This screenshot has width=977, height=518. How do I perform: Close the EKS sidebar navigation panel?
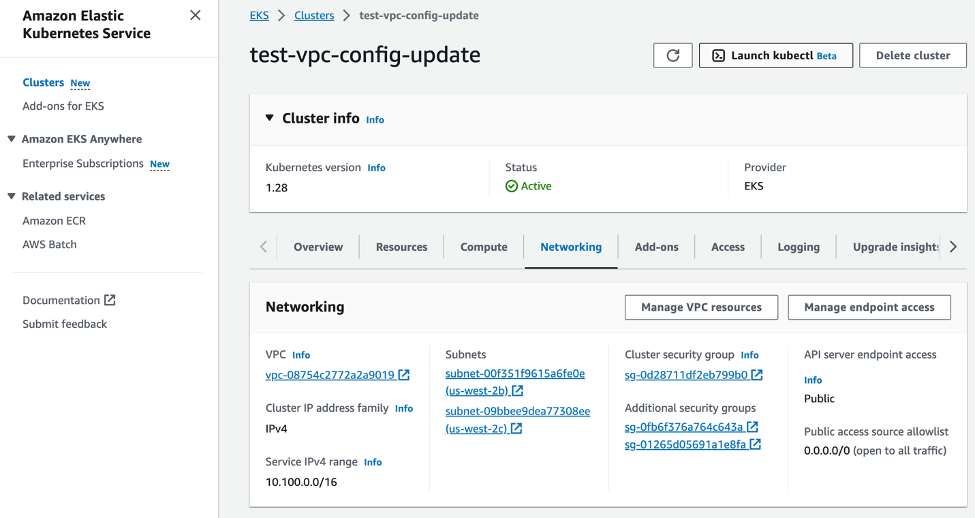pos(195,16)
